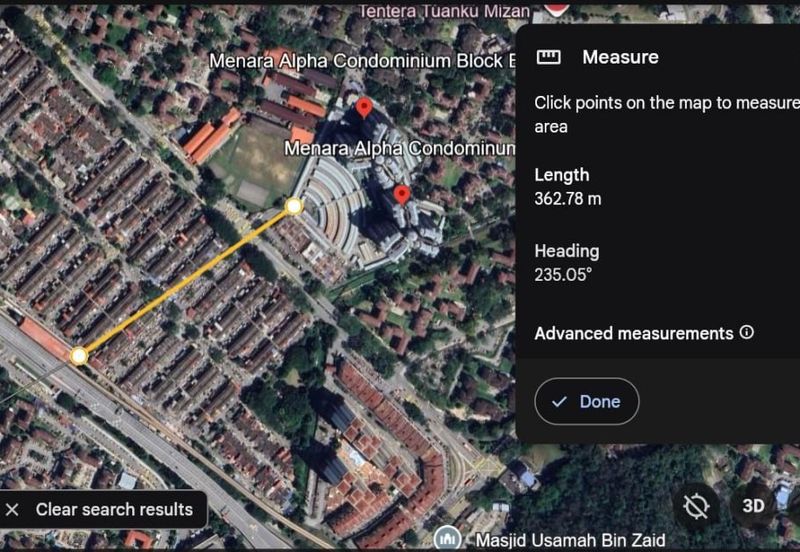Image resolution: width=800 pixels, height=552 pixels.
Task: Toggle the 3D view button
Action: pyautogui.click(x=753, y=506)
